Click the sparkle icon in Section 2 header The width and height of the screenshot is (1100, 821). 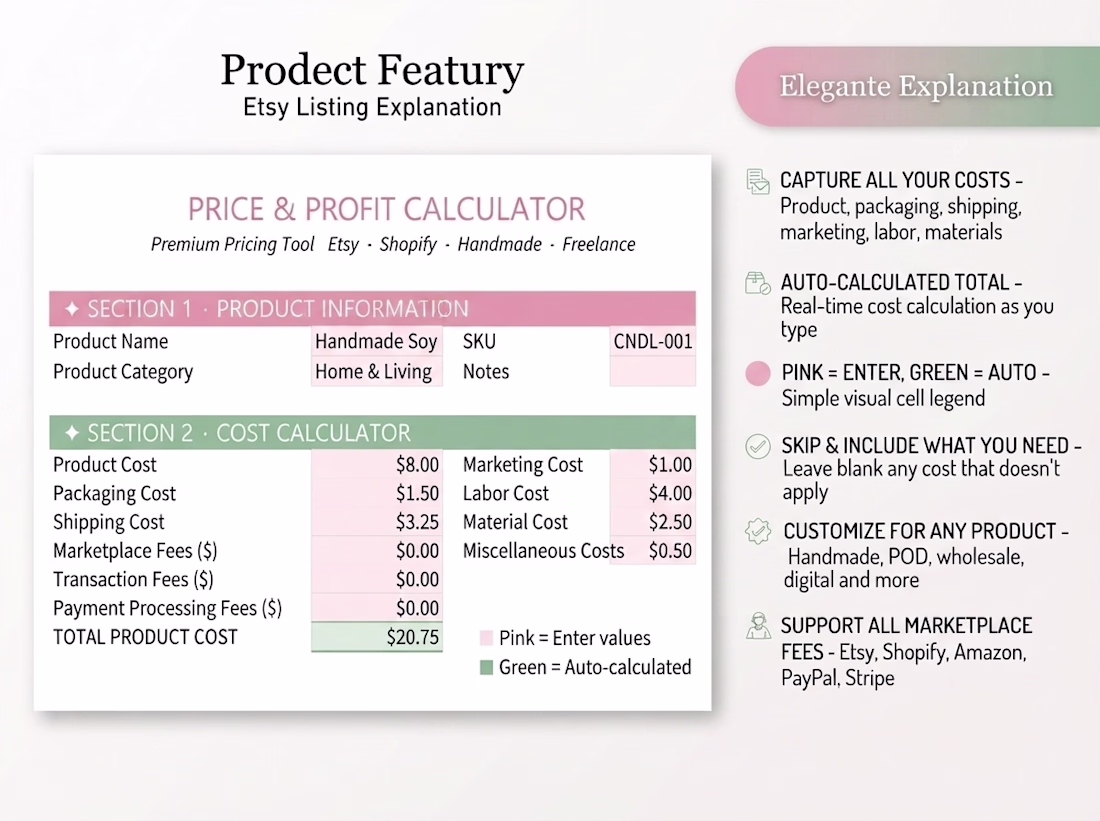pyautogui.click(x=72, y=433)
